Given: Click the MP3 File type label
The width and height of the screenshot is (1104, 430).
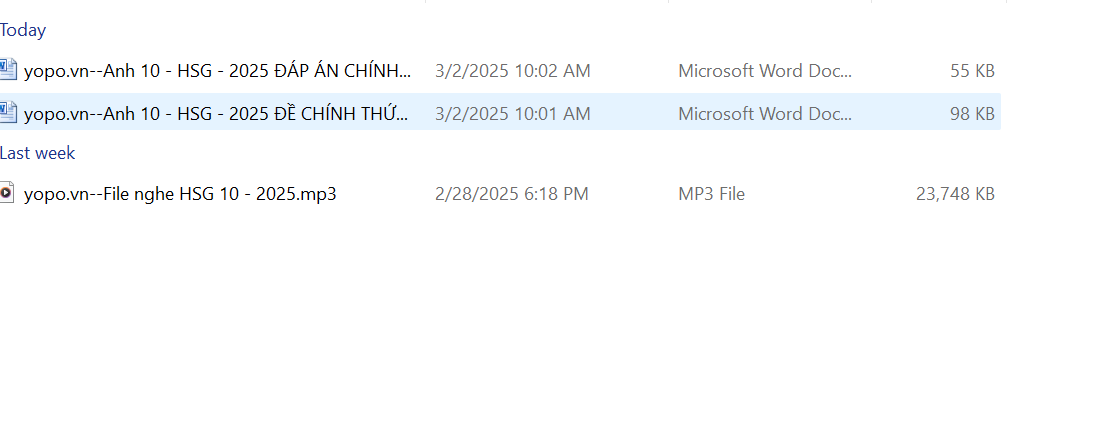Looking at the screenshot, I should click(x=711, y=194).
